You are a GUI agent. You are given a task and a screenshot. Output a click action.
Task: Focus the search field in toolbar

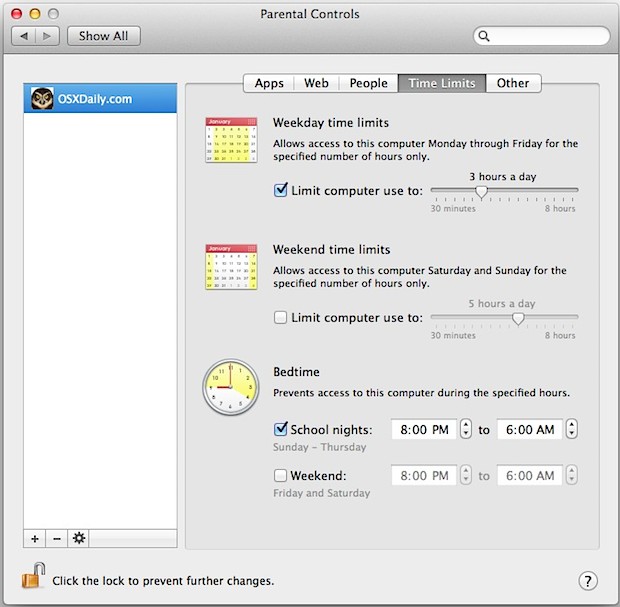(x=541, y=36)
